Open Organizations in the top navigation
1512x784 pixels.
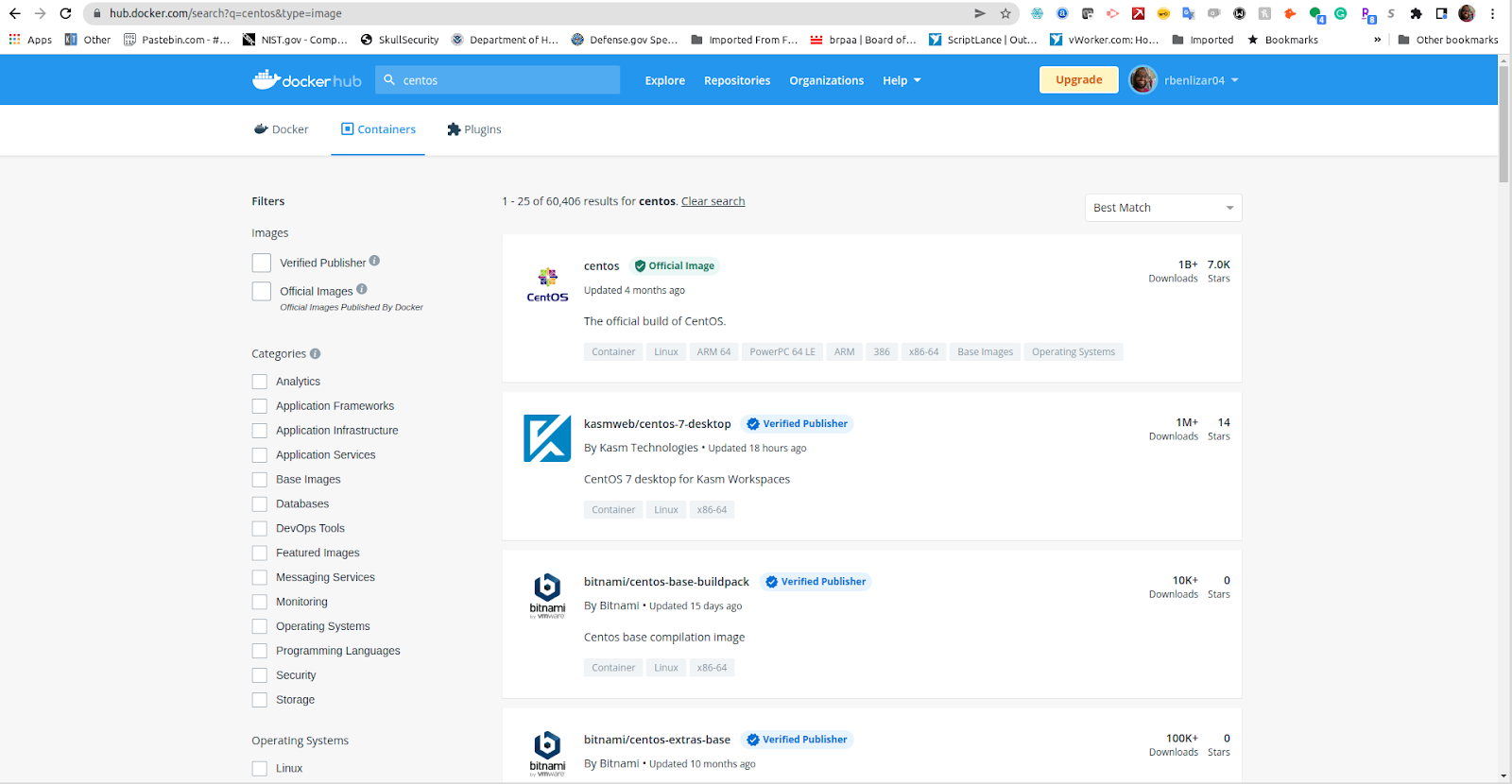(827, 80)
